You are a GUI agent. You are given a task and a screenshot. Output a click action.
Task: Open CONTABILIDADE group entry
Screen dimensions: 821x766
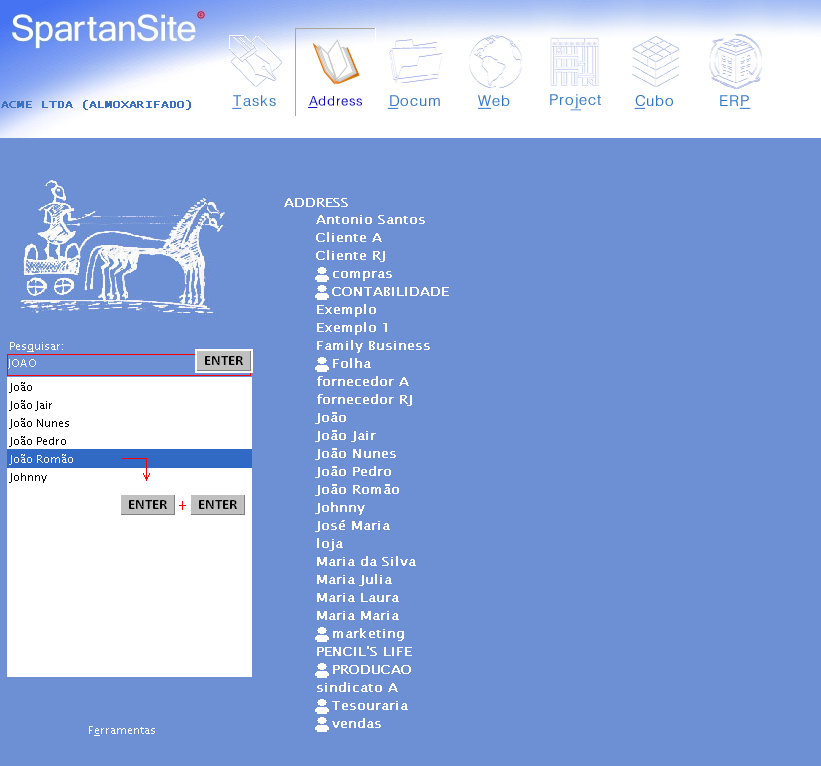[x=390, y=292]
